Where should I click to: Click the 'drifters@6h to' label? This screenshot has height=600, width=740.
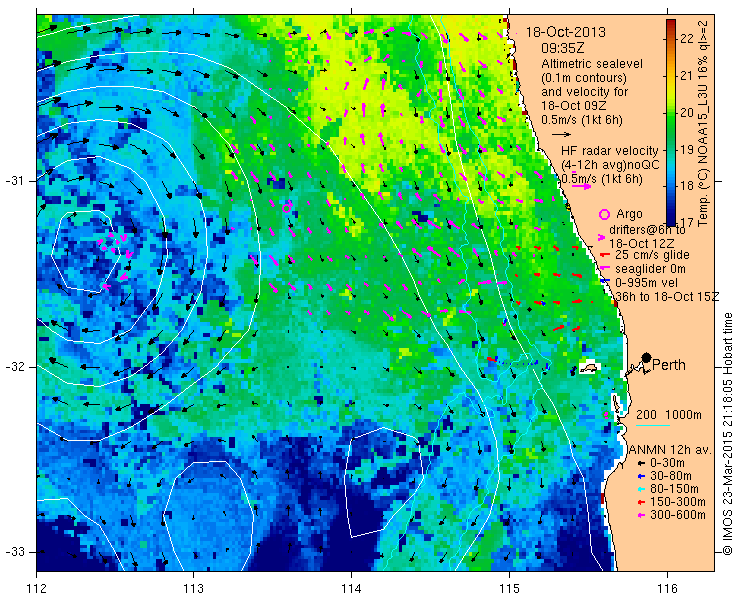[x=647, y=230]
